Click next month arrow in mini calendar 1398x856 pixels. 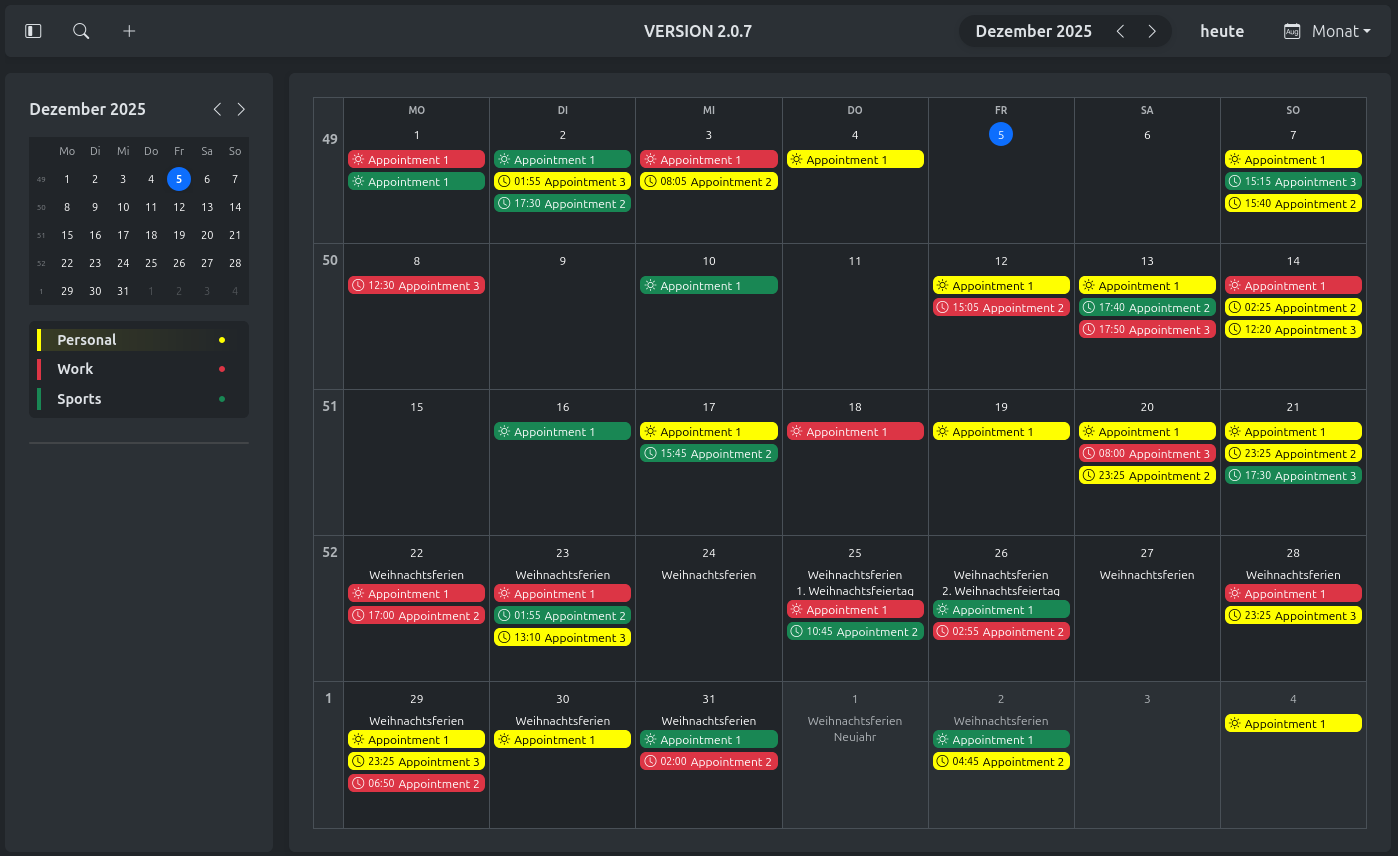tap(241, 109)
